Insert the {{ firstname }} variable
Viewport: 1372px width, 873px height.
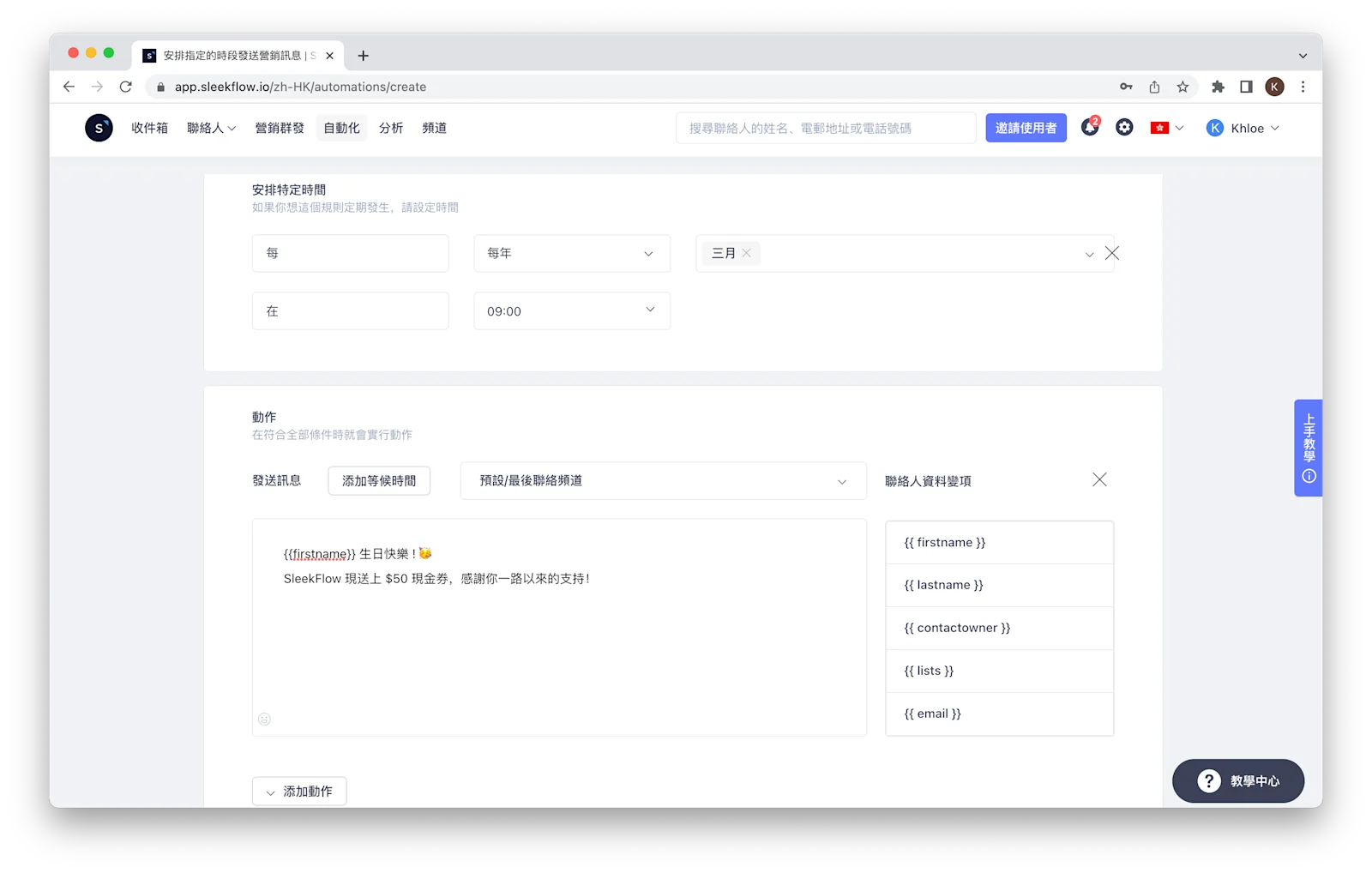tap(1000, 543)
